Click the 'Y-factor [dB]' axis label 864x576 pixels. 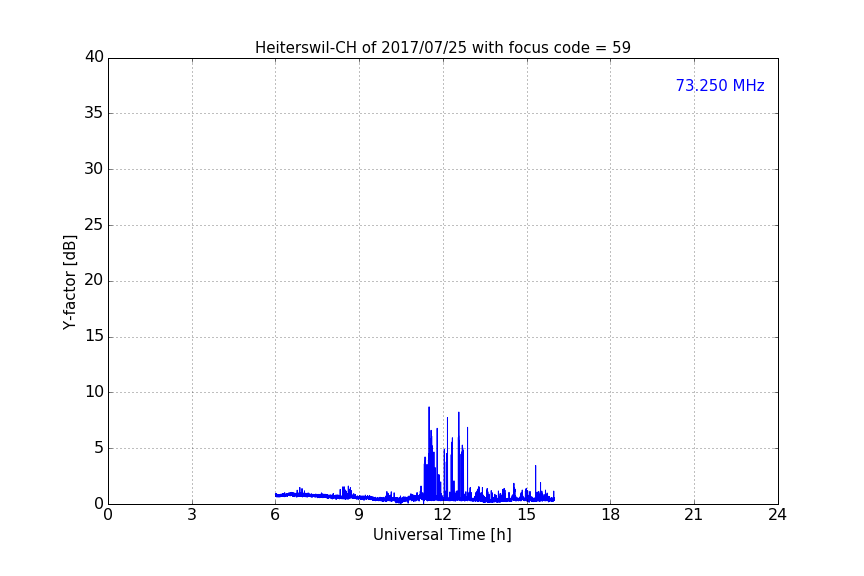(69, 283)
